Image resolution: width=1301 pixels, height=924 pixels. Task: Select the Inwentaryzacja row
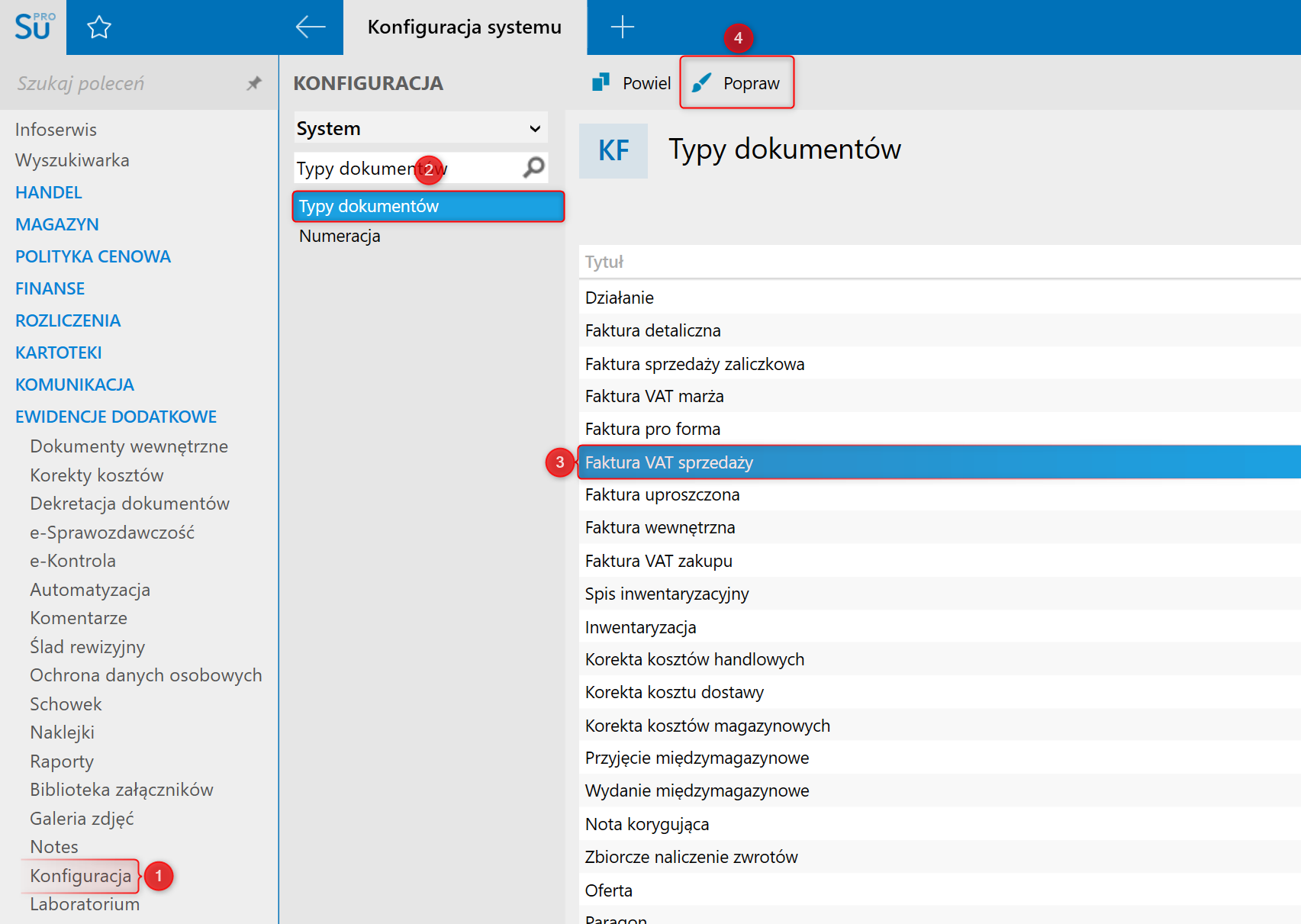(940, 627)
